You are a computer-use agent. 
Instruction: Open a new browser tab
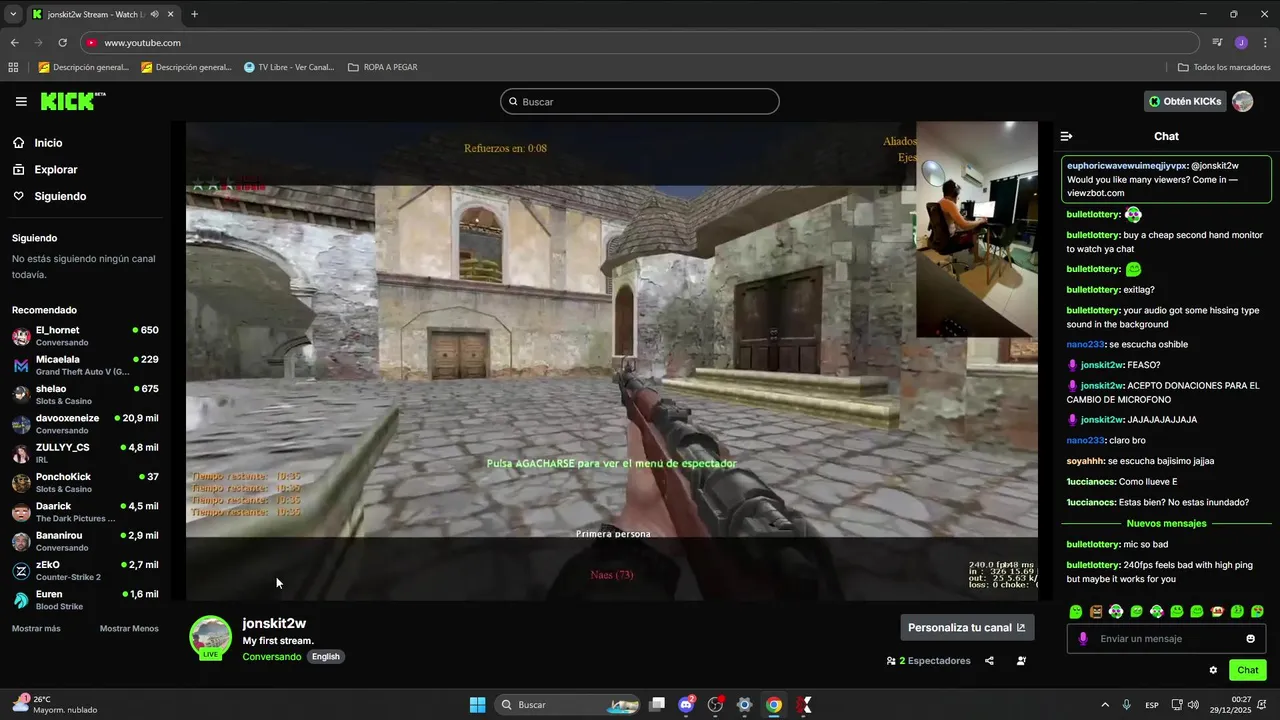194,14
